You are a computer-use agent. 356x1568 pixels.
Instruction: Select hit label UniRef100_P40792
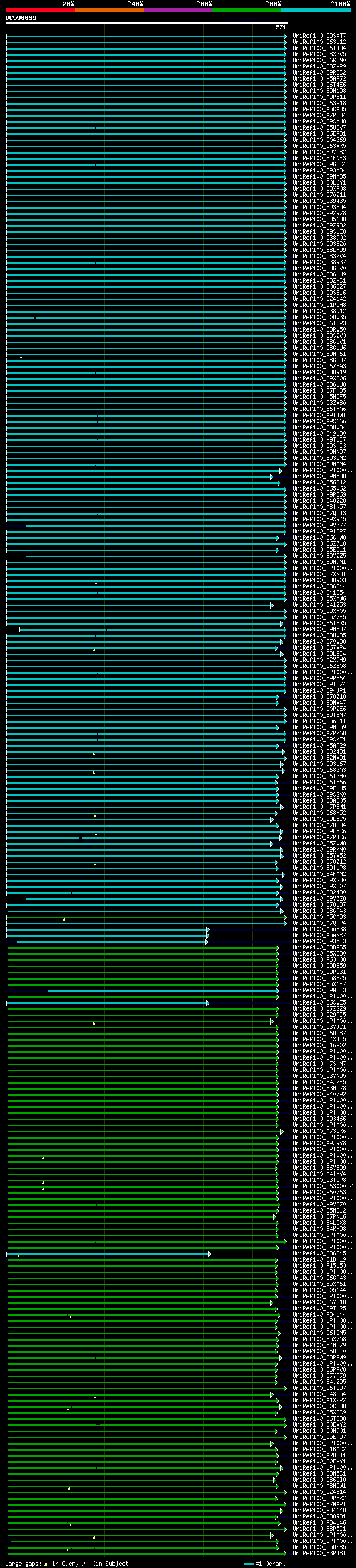click(x=319, y=1095)
